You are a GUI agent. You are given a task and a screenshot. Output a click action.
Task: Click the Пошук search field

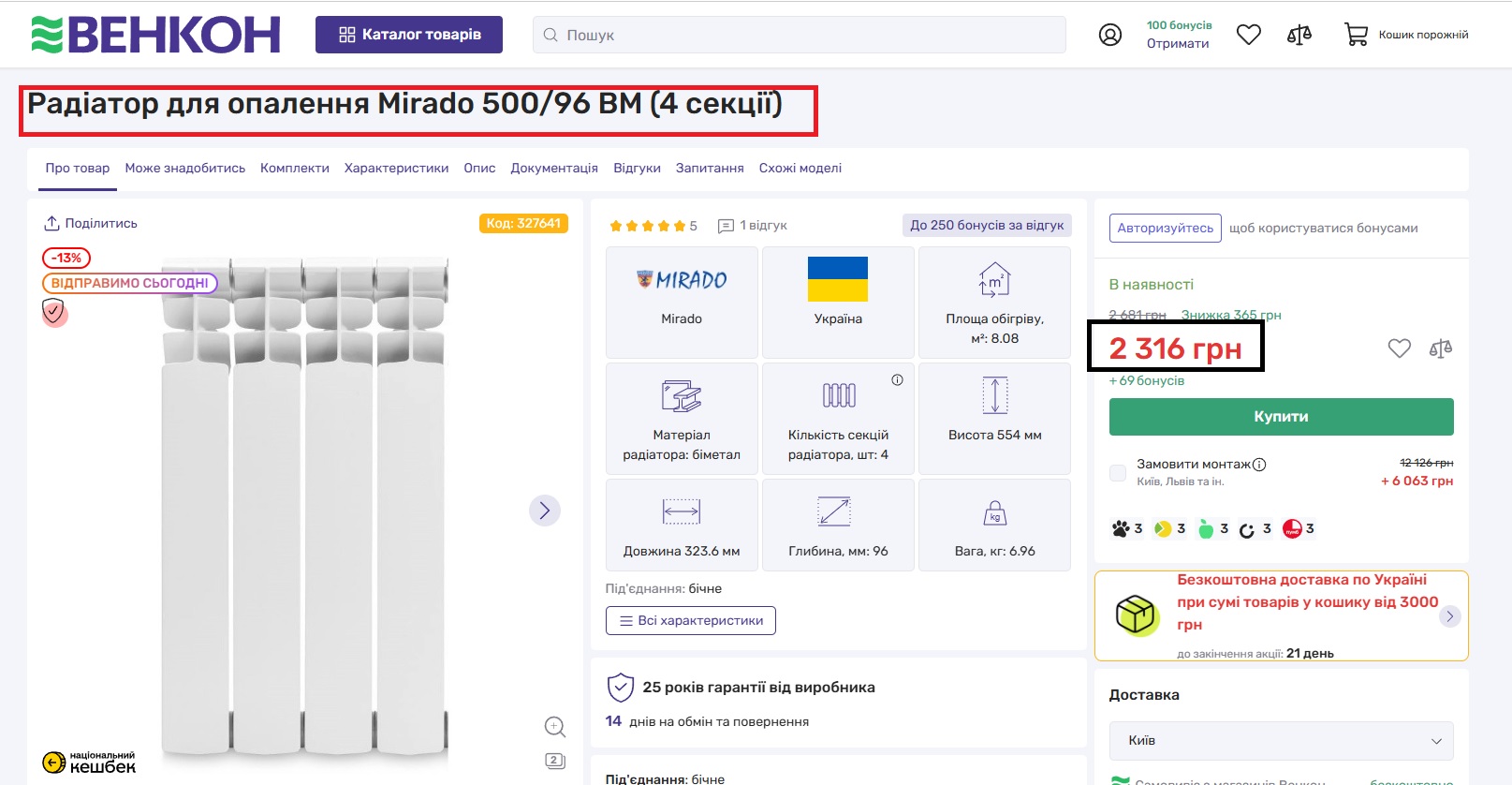800,35
